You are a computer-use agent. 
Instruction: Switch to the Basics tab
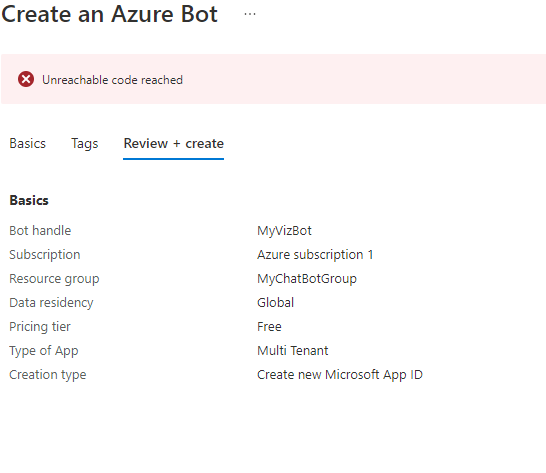[28, 144]
